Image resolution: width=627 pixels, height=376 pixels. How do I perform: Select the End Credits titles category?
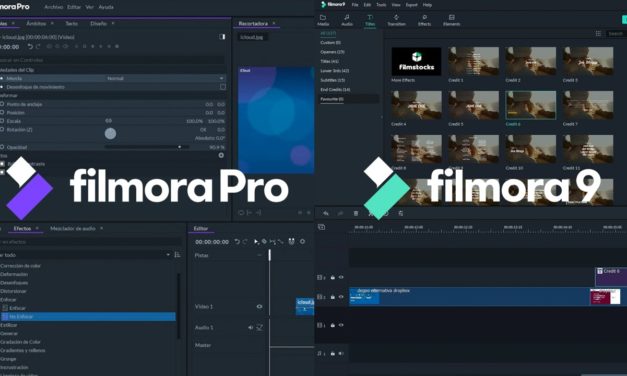pos(335,90)
